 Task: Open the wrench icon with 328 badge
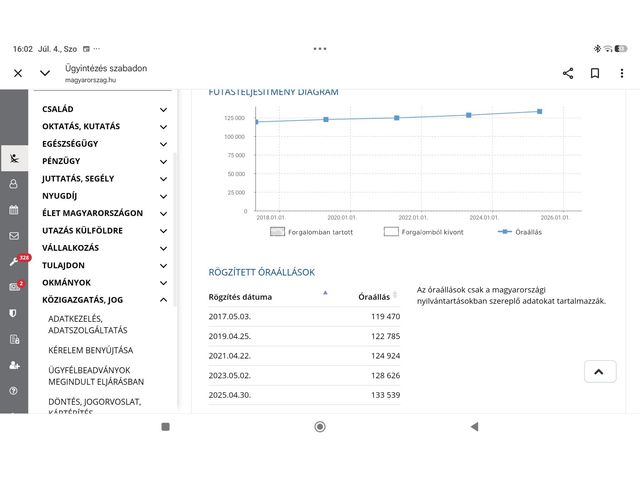pyautogui.click(x=14, y=262)
